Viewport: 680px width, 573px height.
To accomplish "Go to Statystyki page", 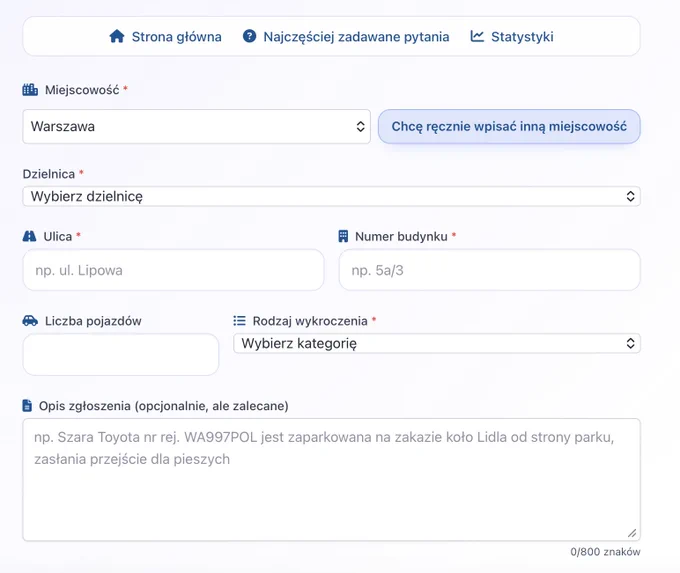I will coord(522,37).
